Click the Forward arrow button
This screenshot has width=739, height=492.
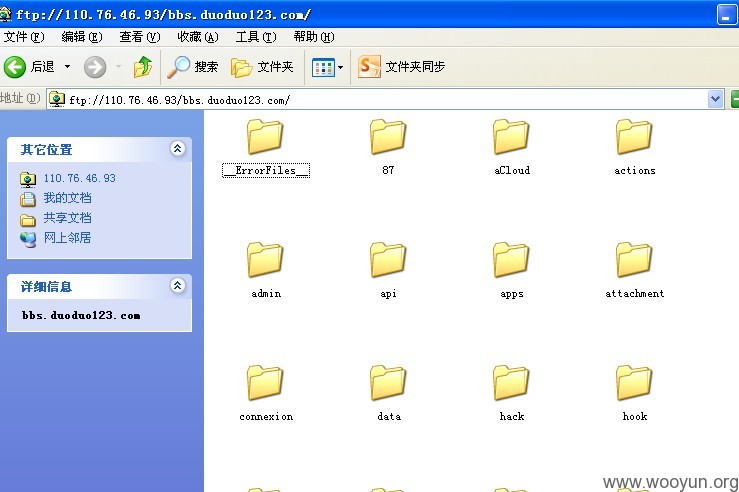point(95,67)
